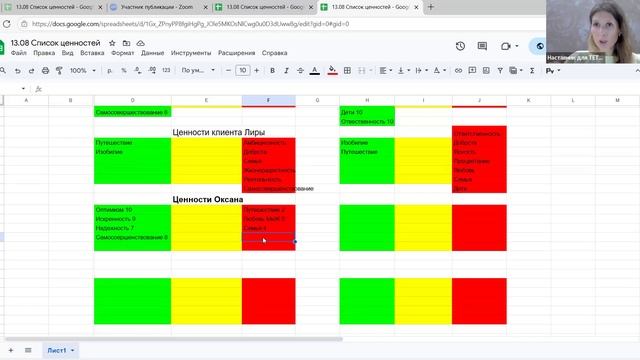Select the paint format tool
Image resolution: width=640 pixels, height=360 pixels.
(x=59, y=71)
